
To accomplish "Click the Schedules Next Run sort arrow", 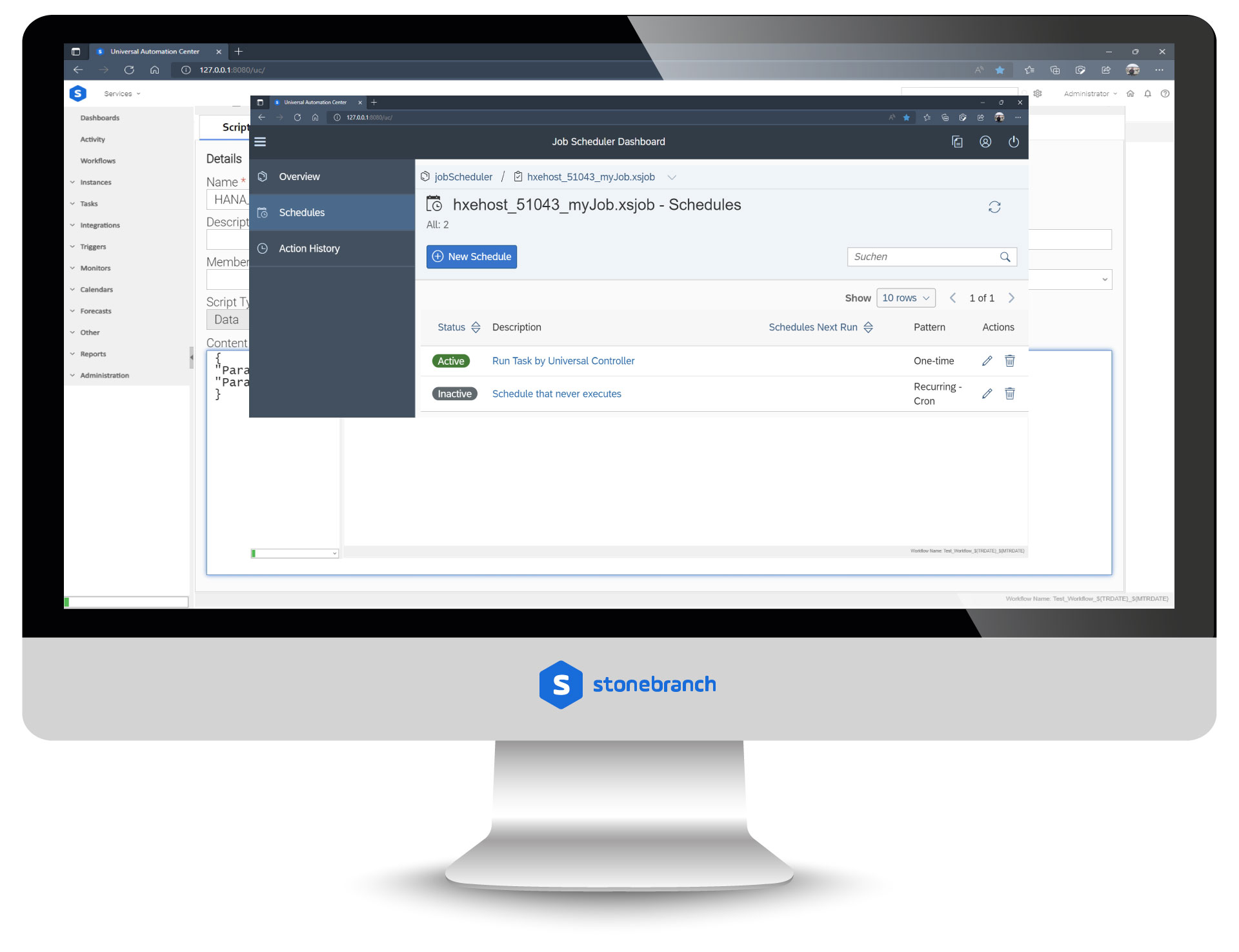I will click(x=870, y=326).
